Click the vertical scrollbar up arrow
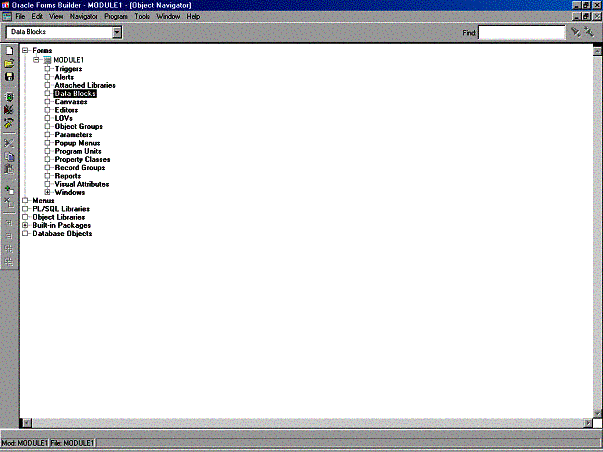This screenshot has width=603, height=452. [597, 51]
